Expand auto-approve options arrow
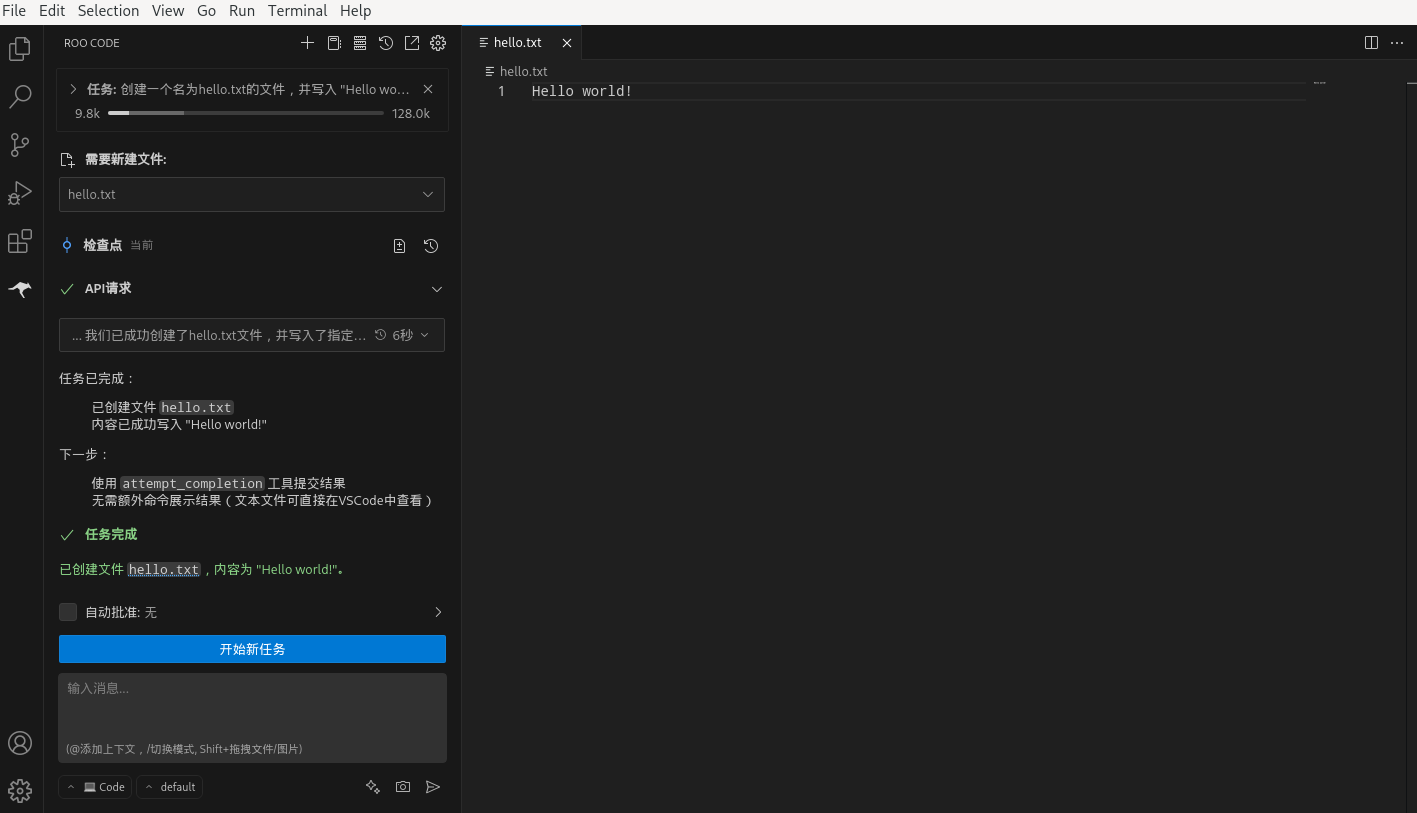 [x=438, y=612]
